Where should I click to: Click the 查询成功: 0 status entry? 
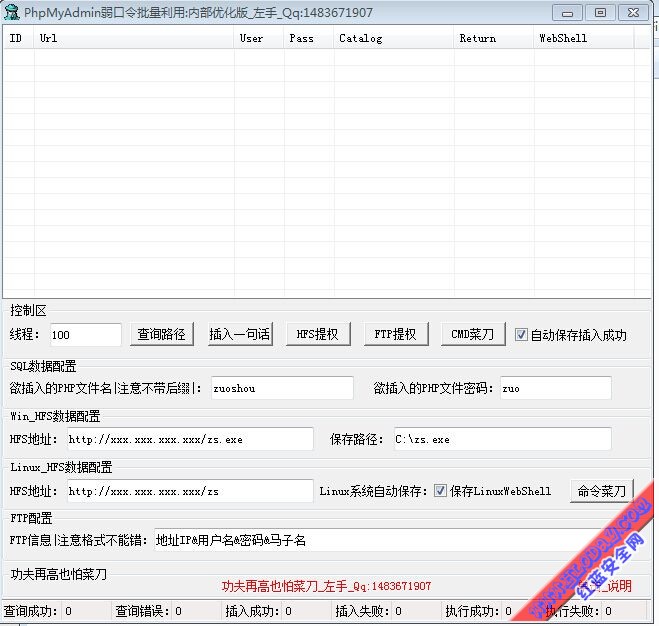tap(38, 611)
